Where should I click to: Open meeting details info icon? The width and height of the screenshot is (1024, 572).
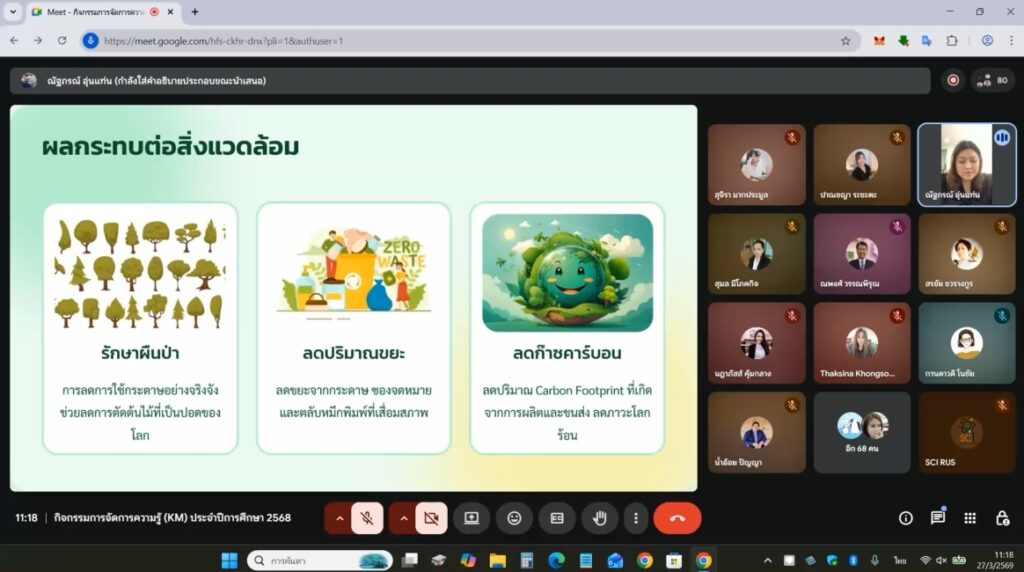(905, 518)
